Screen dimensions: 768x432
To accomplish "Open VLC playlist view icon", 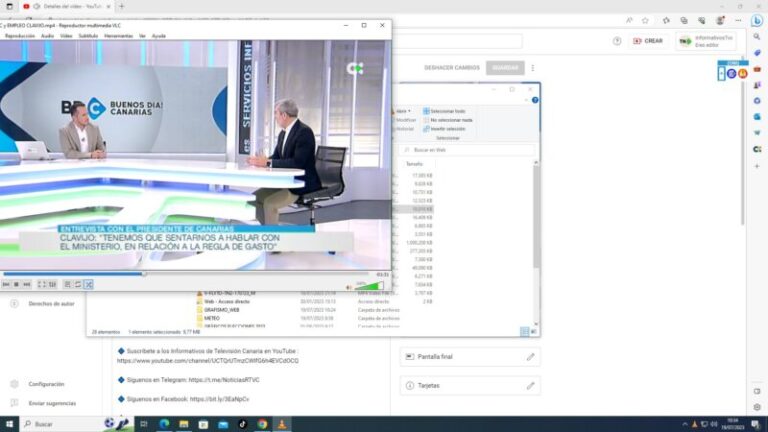I will pyautogui.click(x=66, y=285).
